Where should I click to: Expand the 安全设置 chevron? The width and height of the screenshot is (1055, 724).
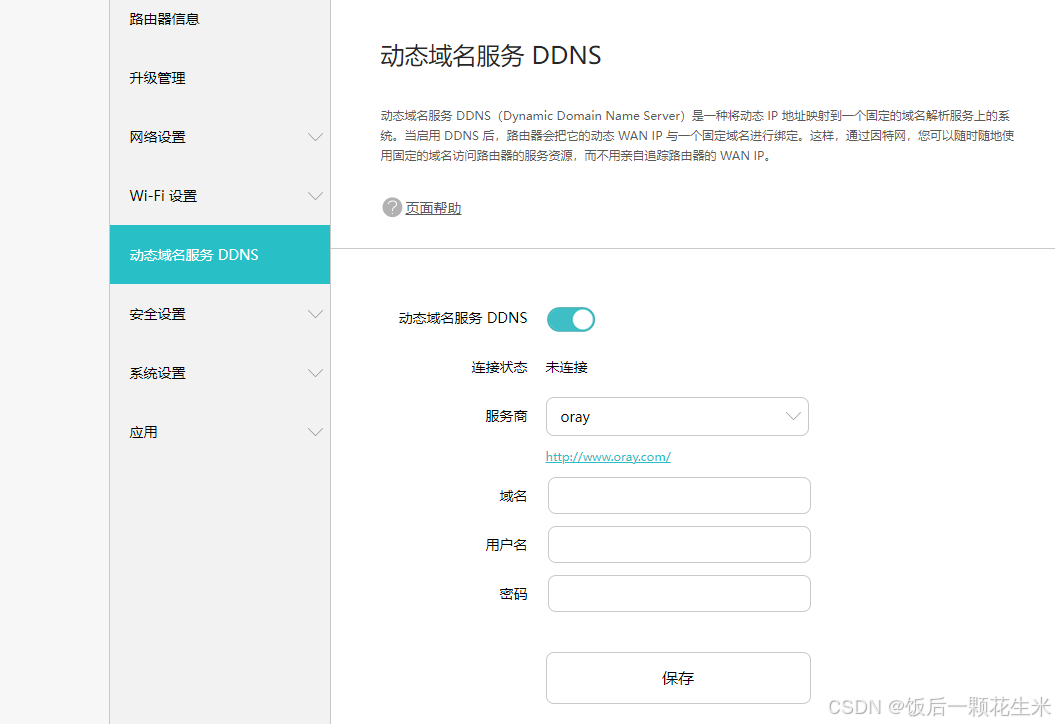coord(315,314)
